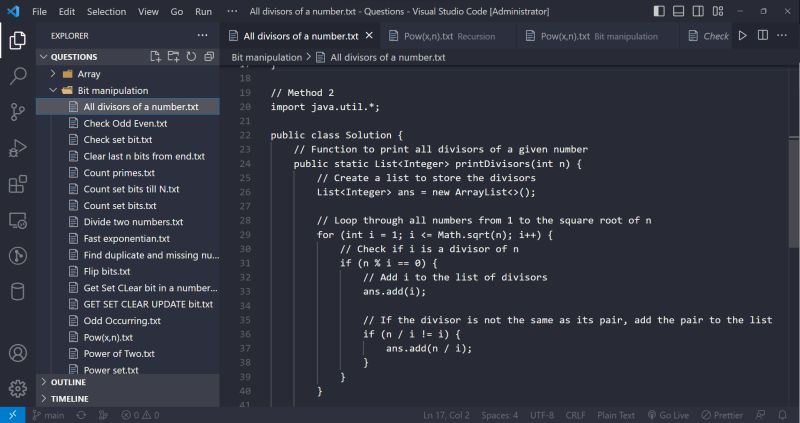
Task: Switch to Pow(x,n).txt Bit manipulation tab
Action: point(598,36)
